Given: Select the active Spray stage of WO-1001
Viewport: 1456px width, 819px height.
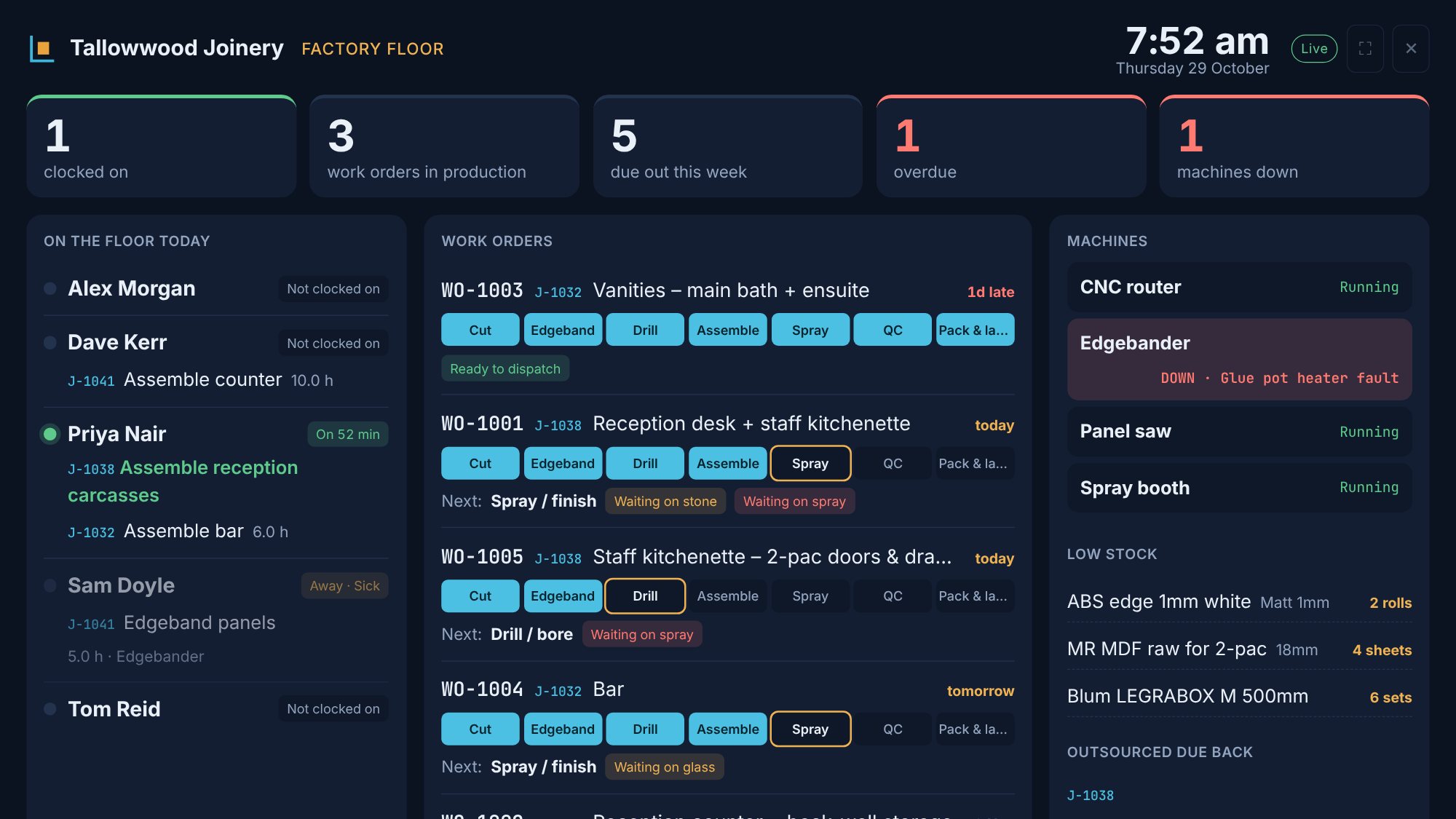Looking at the screenshot, I should (x=810, y=463).
